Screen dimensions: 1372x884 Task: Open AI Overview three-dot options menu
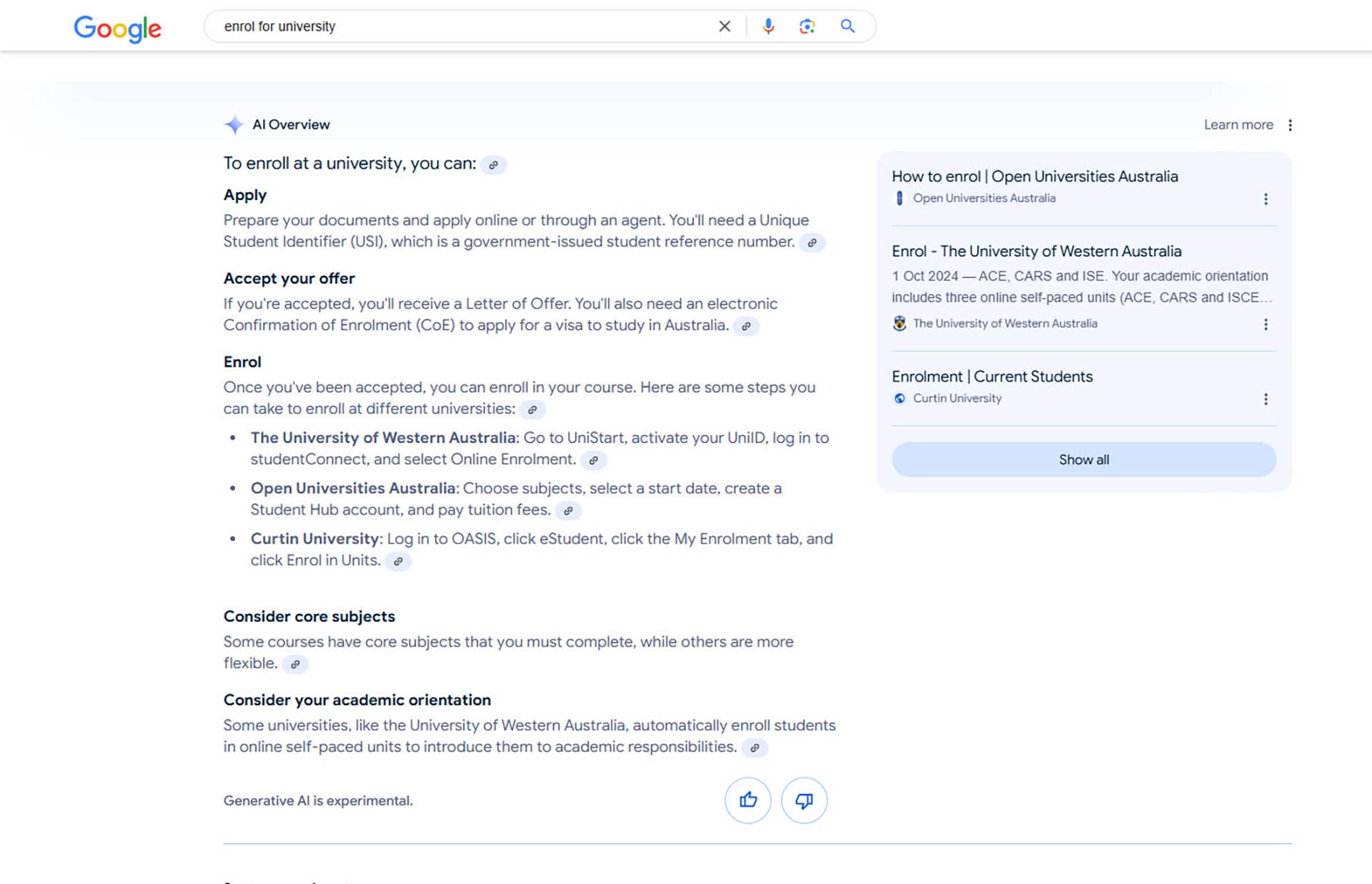[x=1290, y=125]
